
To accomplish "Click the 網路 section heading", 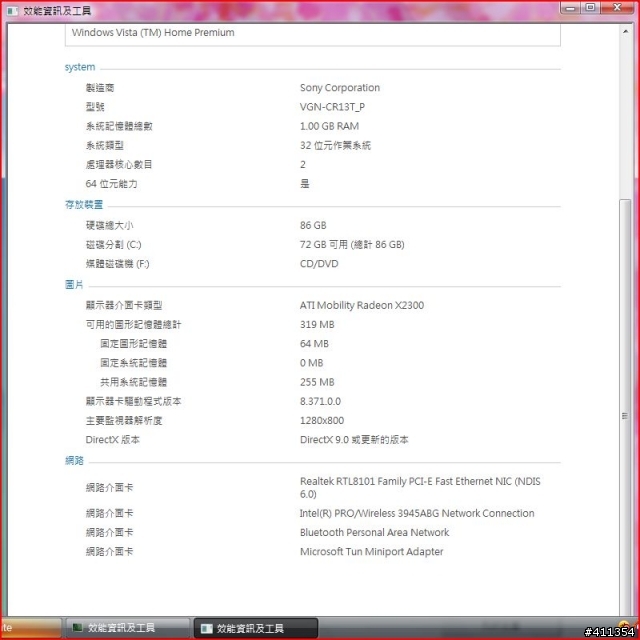I will click(74, 461).
